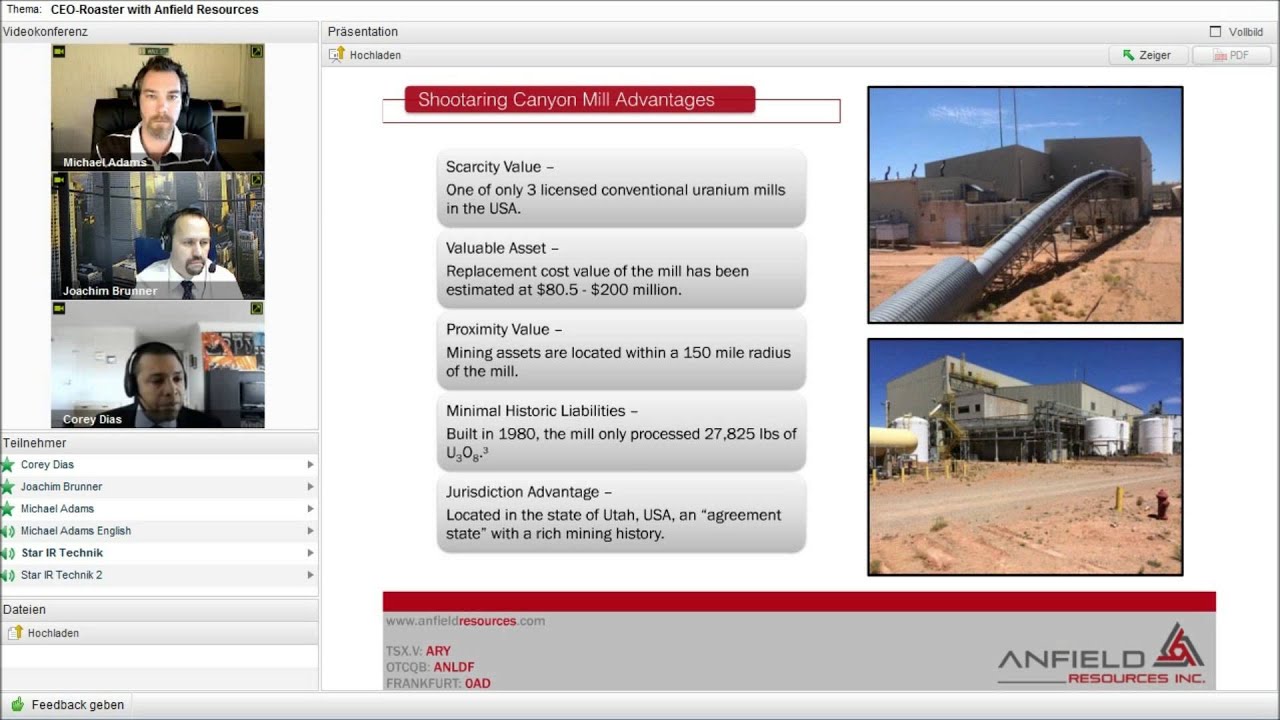Expand options arrow for Joachim Brunner
The width and height of the screenshot is (1280, 720).
[310, 487]
